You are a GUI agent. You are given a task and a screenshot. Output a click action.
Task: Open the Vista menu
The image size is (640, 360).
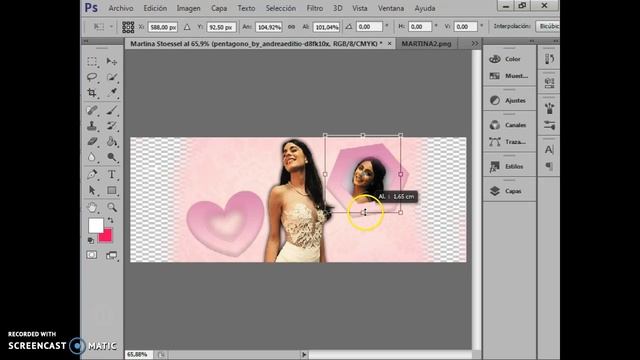click(x=360, y=8)
